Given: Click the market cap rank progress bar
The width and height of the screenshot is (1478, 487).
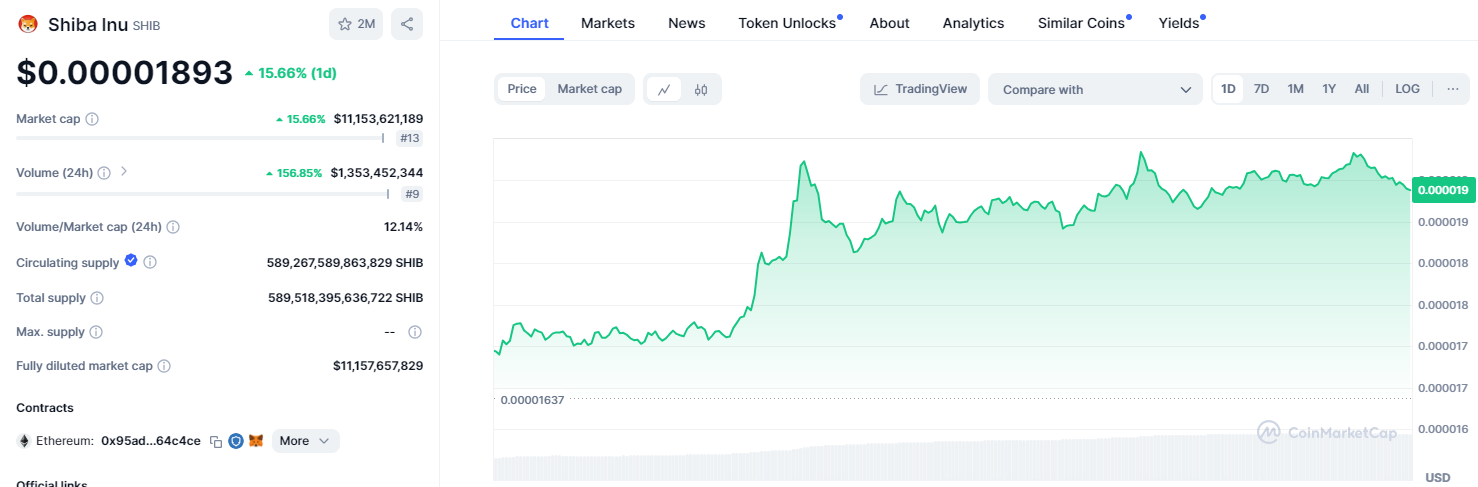Looking at the screenshot, I should [200, 138].
